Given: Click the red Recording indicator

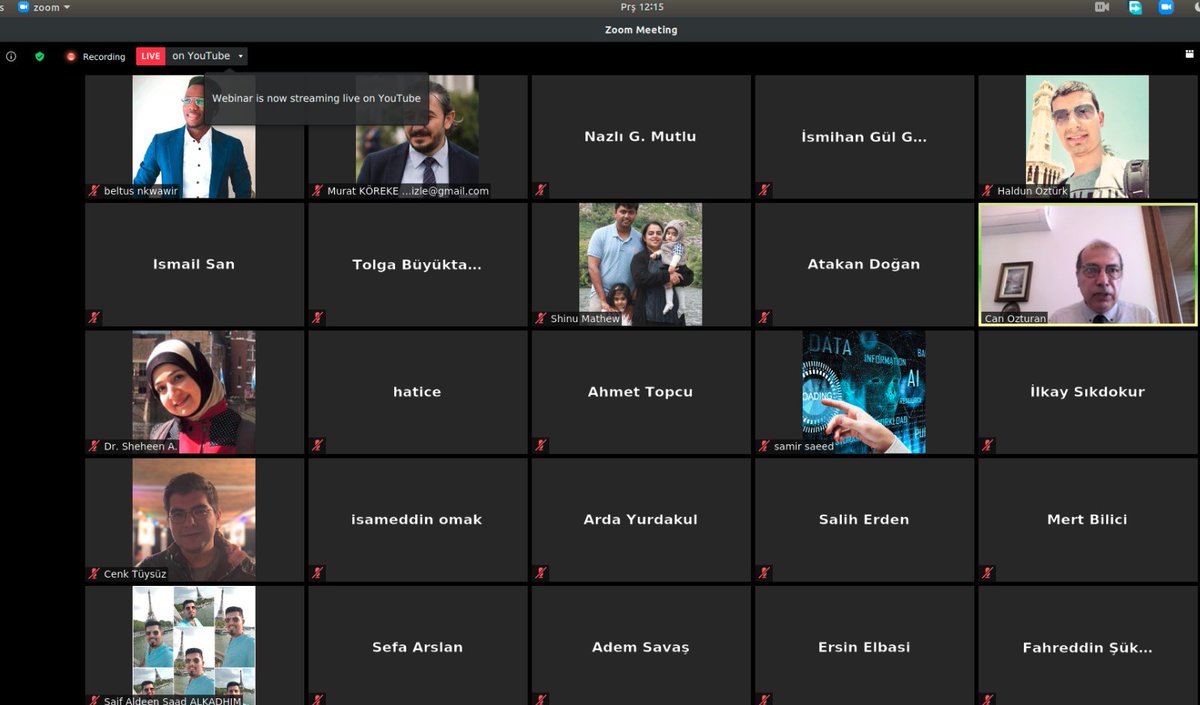Looking at the screenshot, I should (x=96, y=57).
